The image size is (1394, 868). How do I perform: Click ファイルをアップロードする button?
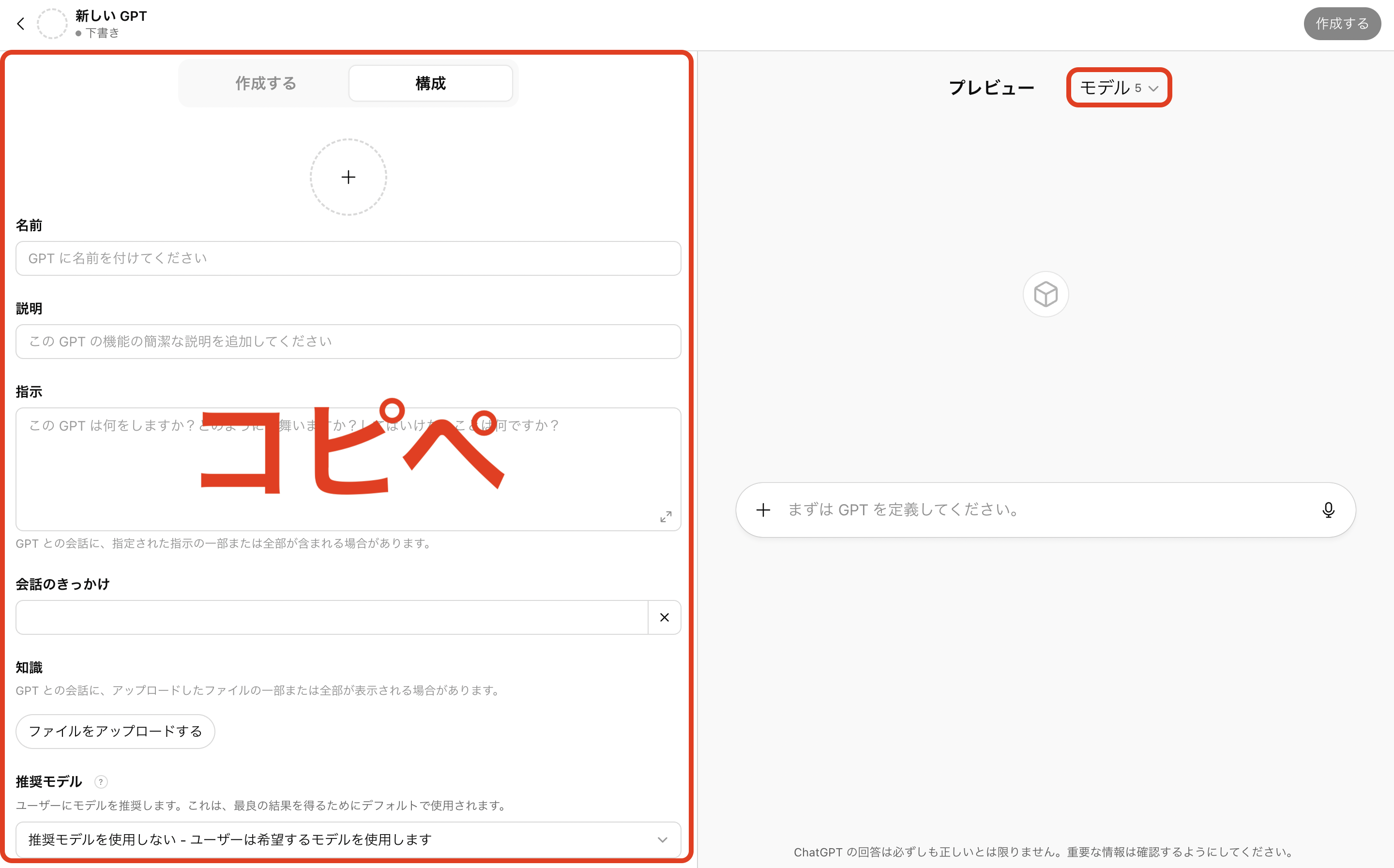click(x=115, y=732)
